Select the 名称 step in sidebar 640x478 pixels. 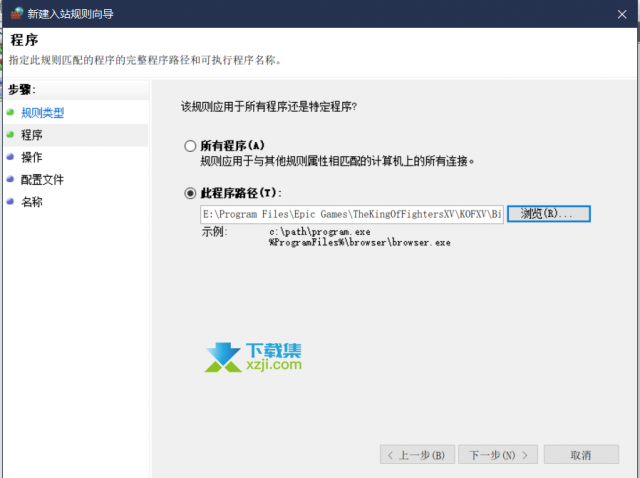(x=32, y=202)
